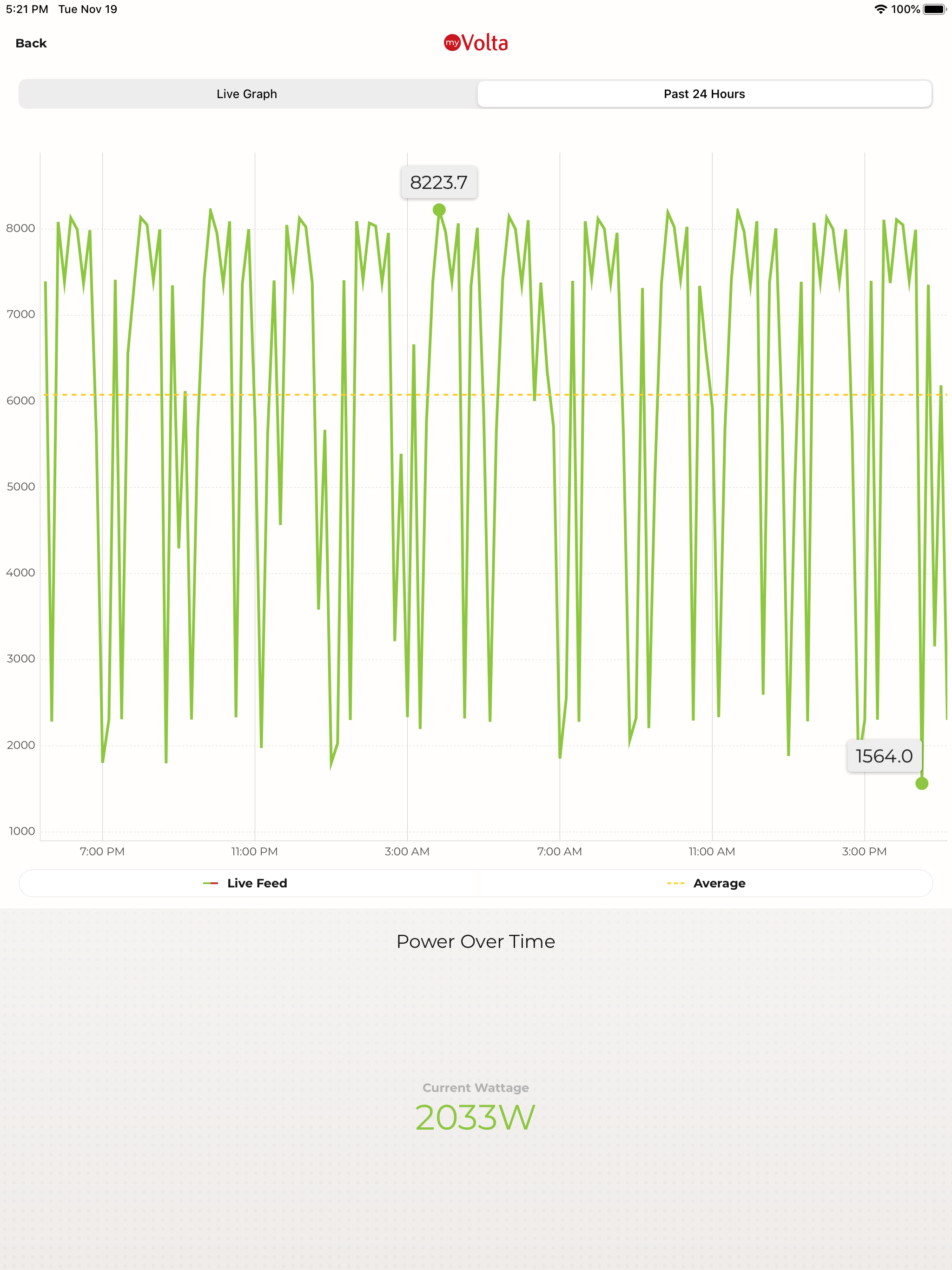
Task: Tap the battery status icon
Action: tap(934, 9)
